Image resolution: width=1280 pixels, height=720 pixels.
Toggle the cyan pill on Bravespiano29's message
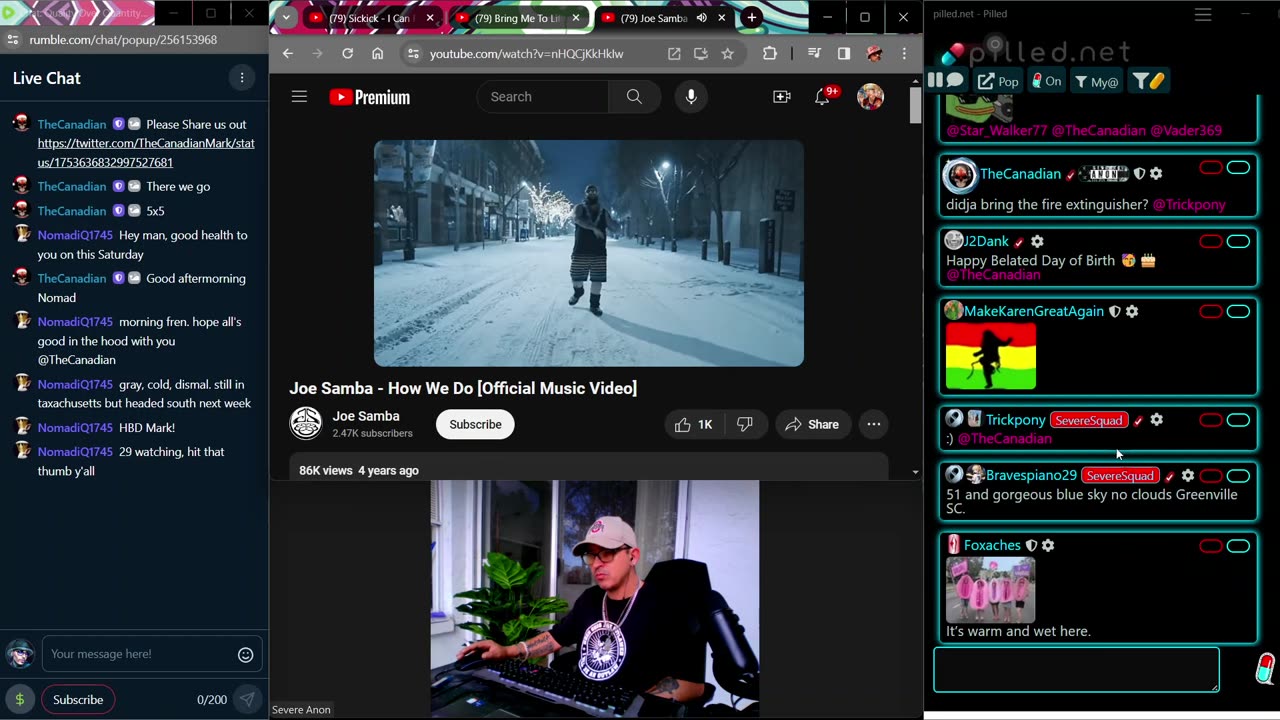click(1239, 476)
